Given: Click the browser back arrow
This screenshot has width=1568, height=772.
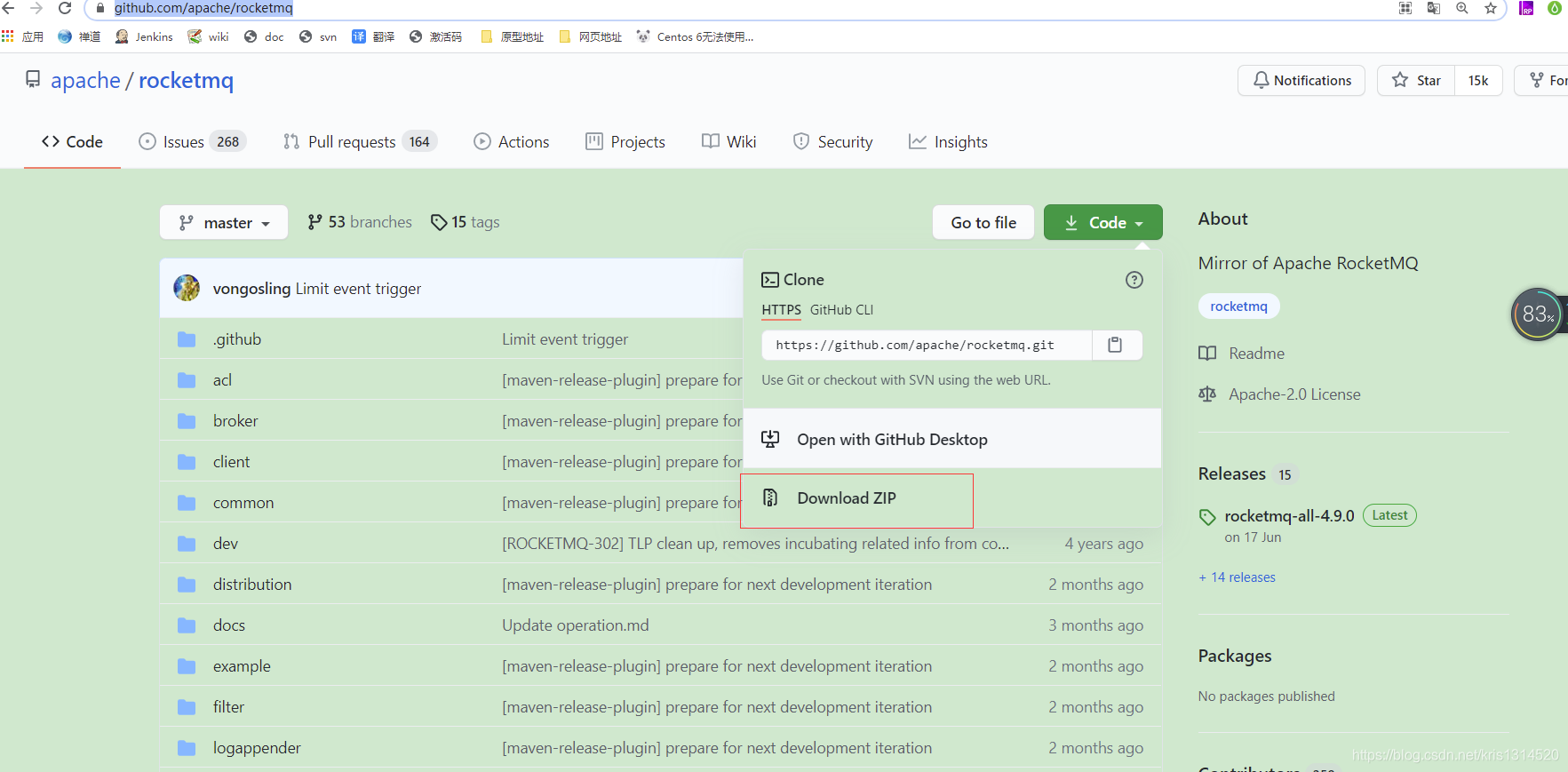Looking at the screenshot, I should [x=9, y=8].
